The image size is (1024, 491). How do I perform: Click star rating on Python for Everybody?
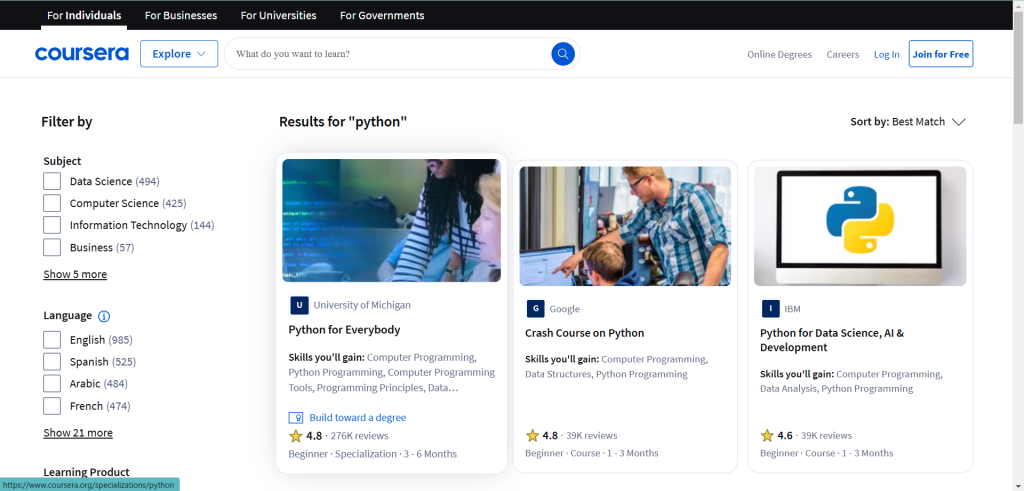(x=296, y=436)
